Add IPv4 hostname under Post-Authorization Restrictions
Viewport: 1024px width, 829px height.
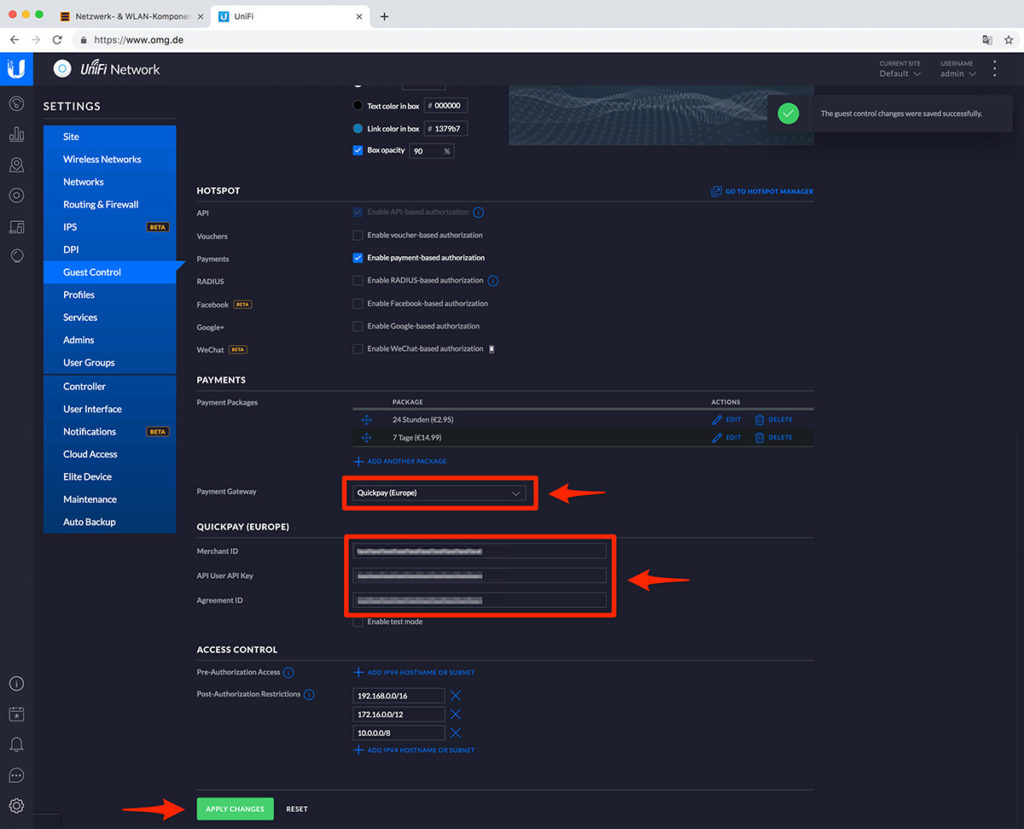coord(414,750)
